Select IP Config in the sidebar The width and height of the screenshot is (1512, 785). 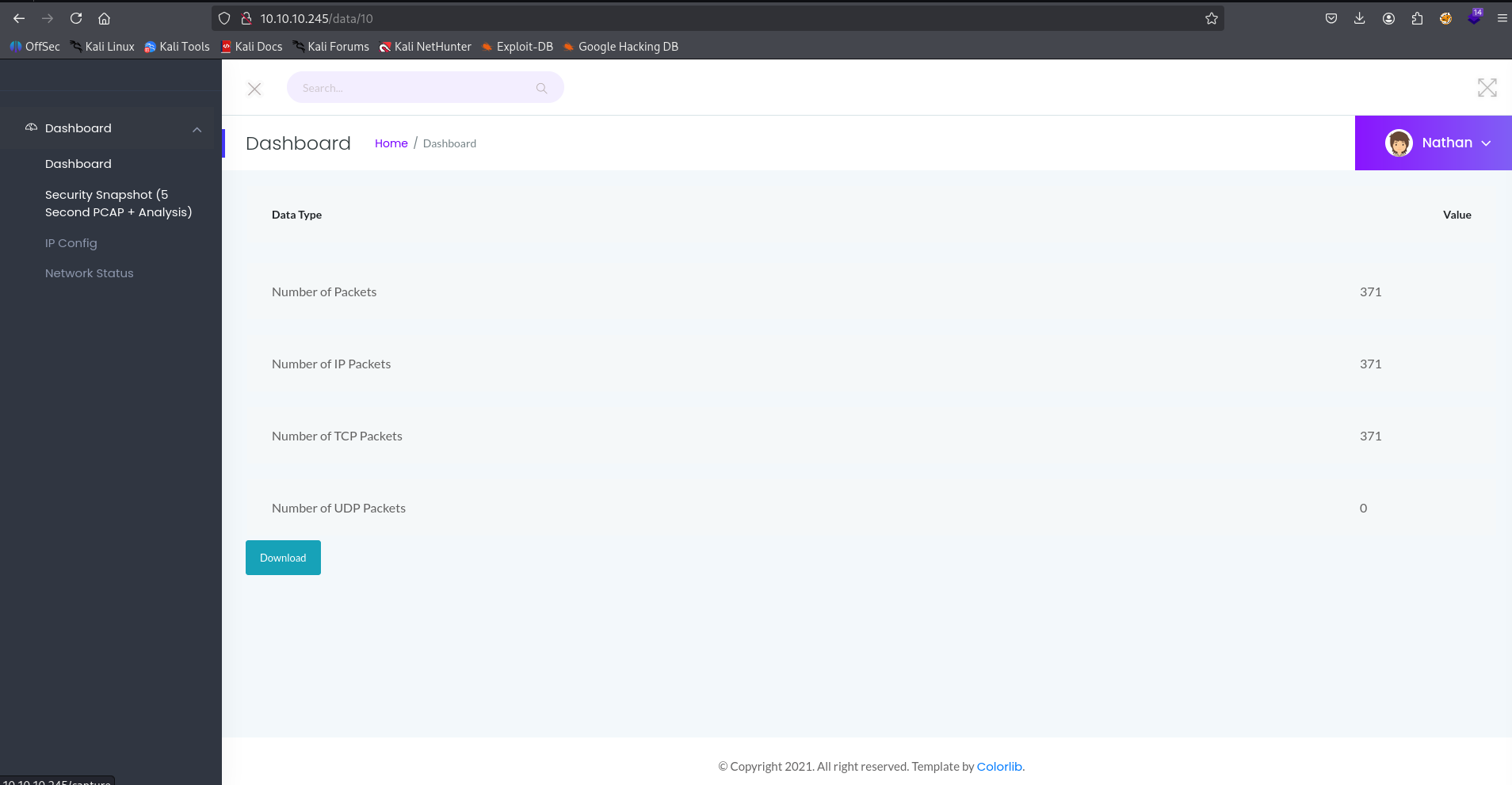tap(71, 242)
